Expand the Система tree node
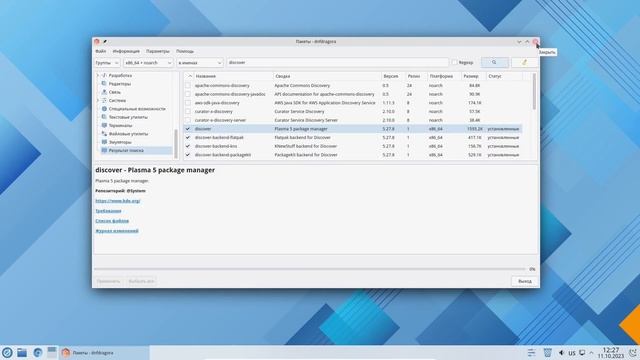The height and width of the screenshot is (360, 640). 98,100
